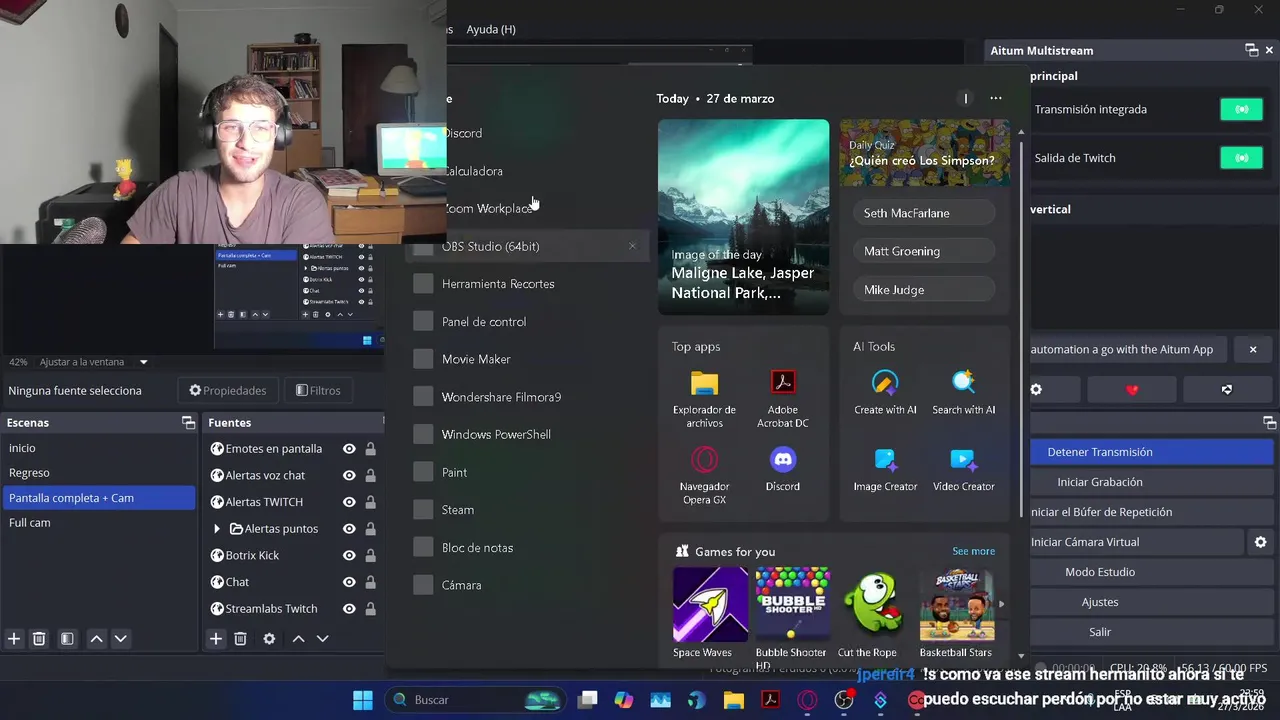This screenshot has width=1280, height=720.
Task: Move the scene up with the arrow
Action: (x=96, y=638)
